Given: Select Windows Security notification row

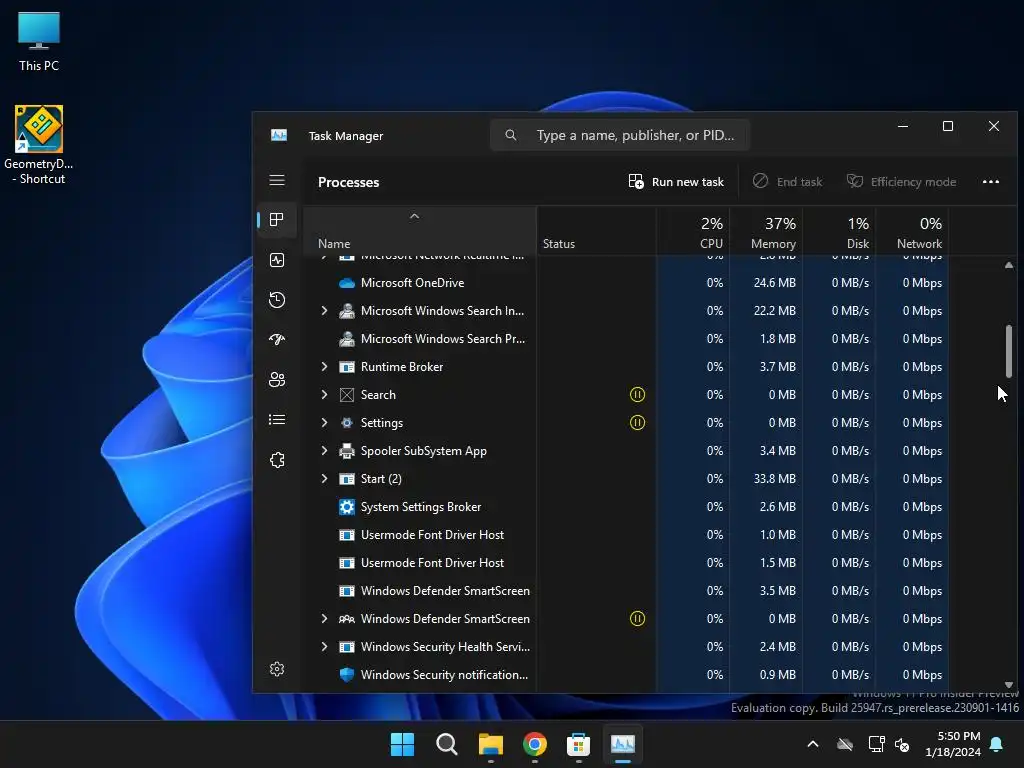Looking at the screenshot, I should 626,675.
